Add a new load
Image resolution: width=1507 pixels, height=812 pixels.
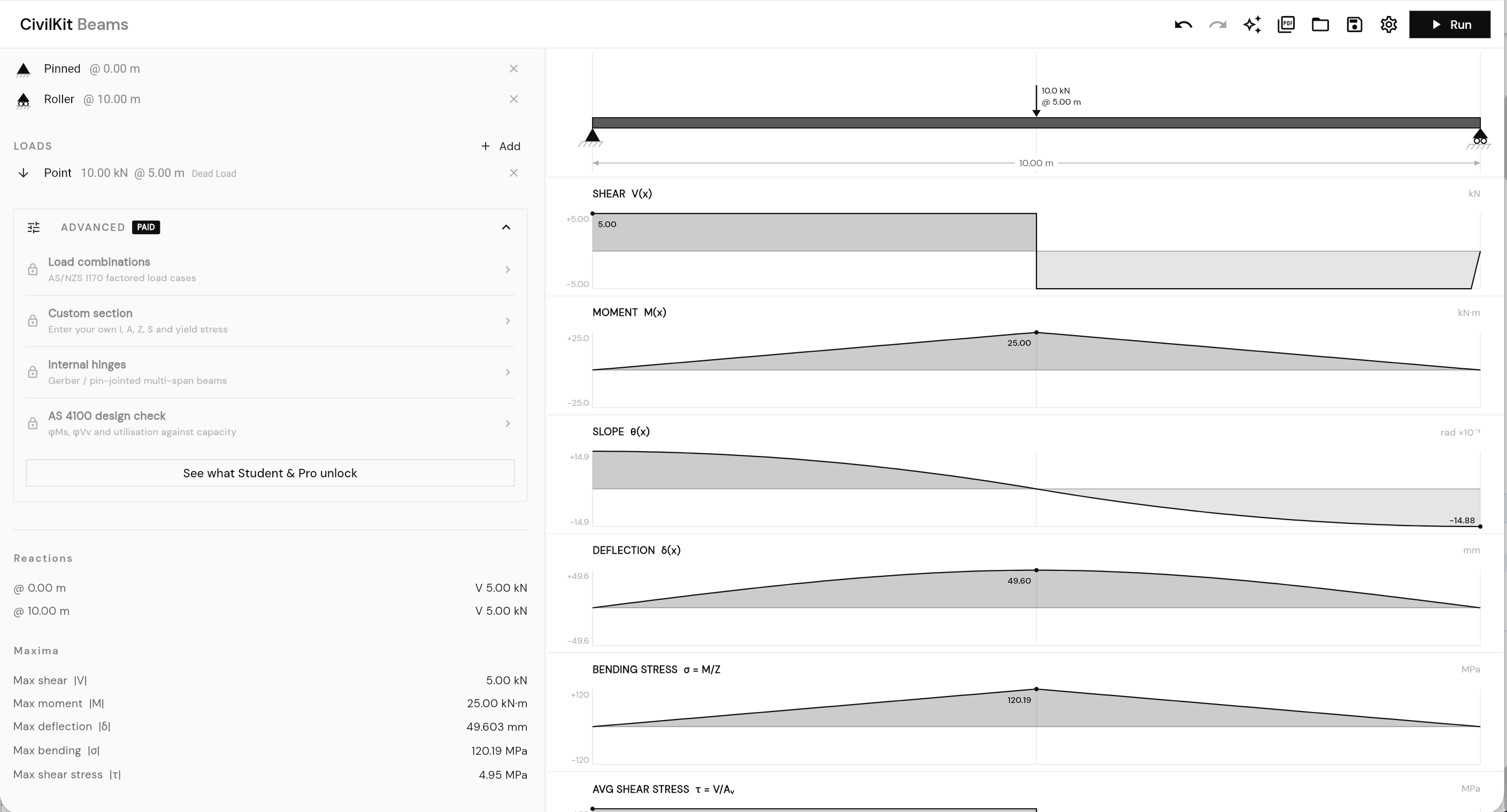click(x=501, y=146)
